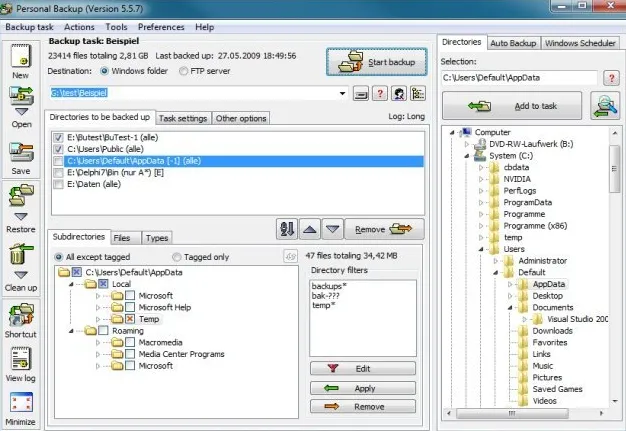Viewport: 626px width, 431px height.
Task: Click the Apply filters button
Action: tap(363, 388)
